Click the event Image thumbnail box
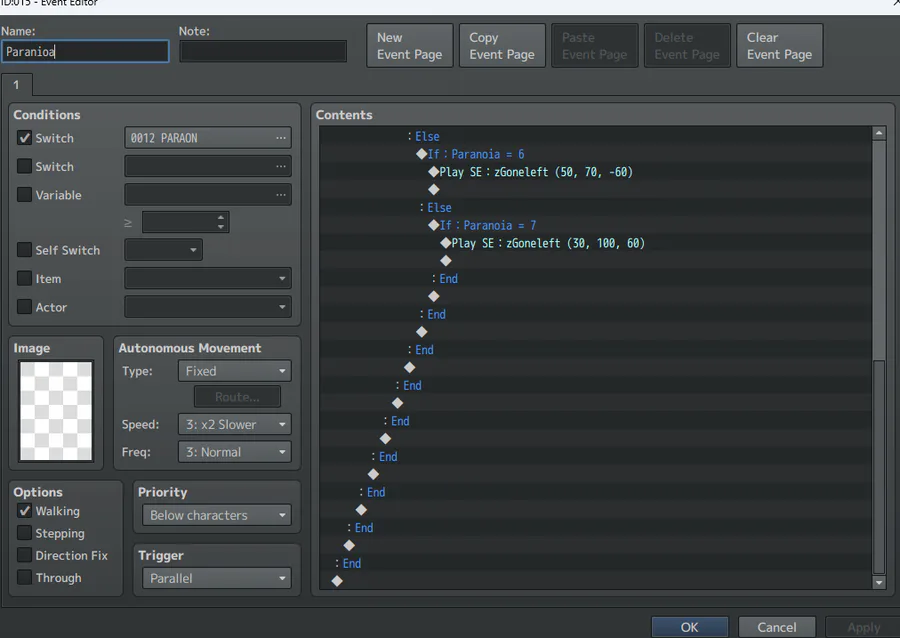This screenshot has height=638, width=900. click(x=56, y=411)
